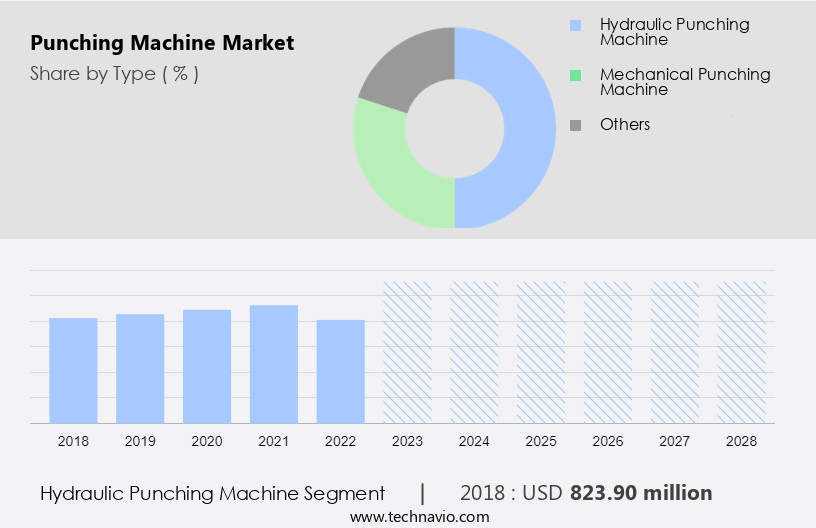Select the Others legend label
This screenshot has width=816, height=528.
pos(625,125)
